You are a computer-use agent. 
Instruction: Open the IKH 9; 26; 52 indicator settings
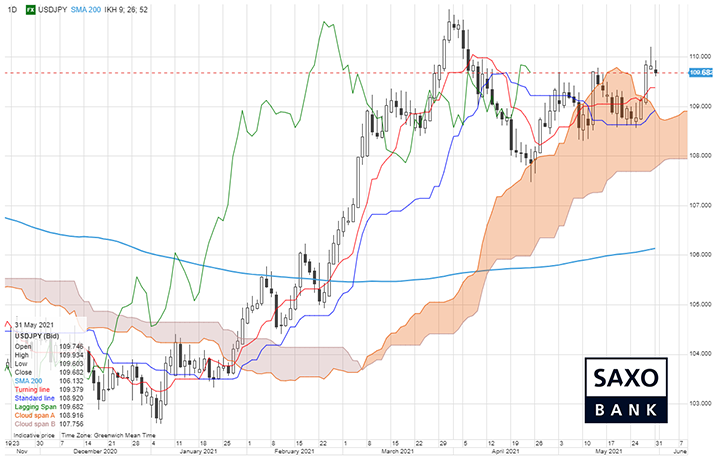[127, 10]
